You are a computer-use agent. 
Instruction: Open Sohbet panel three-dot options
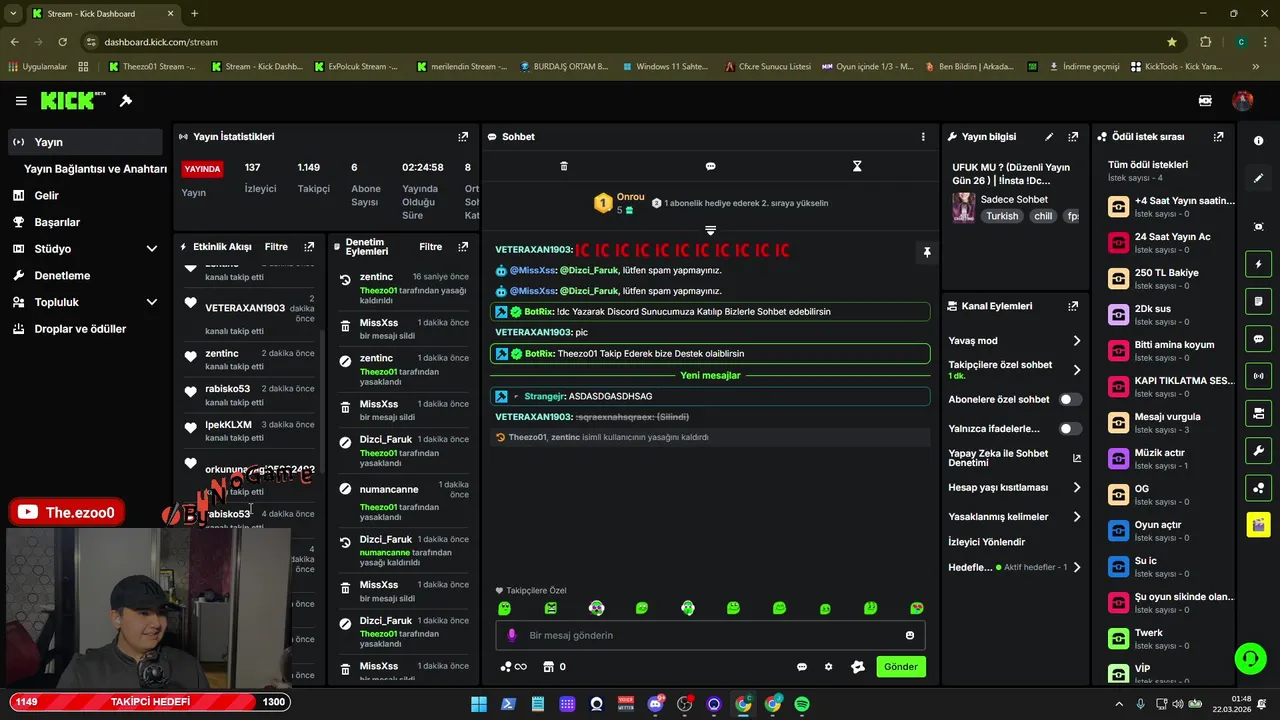pos(923,137)
